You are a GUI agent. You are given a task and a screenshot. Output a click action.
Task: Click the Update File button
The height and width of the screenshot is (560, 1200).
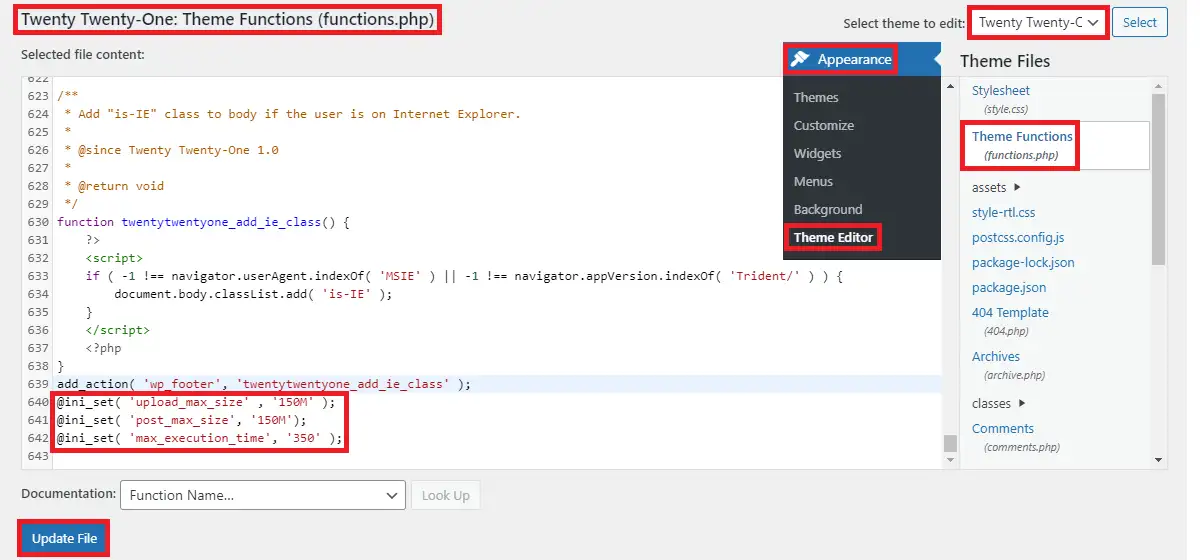click(x=64, y=538)
